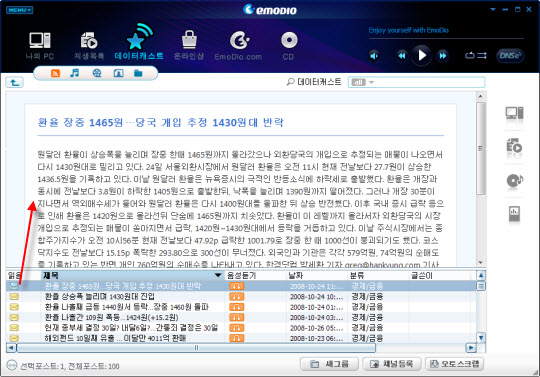Toggle repeat and shuffle mode
The image size is (540, 377).
coord(476,55)
